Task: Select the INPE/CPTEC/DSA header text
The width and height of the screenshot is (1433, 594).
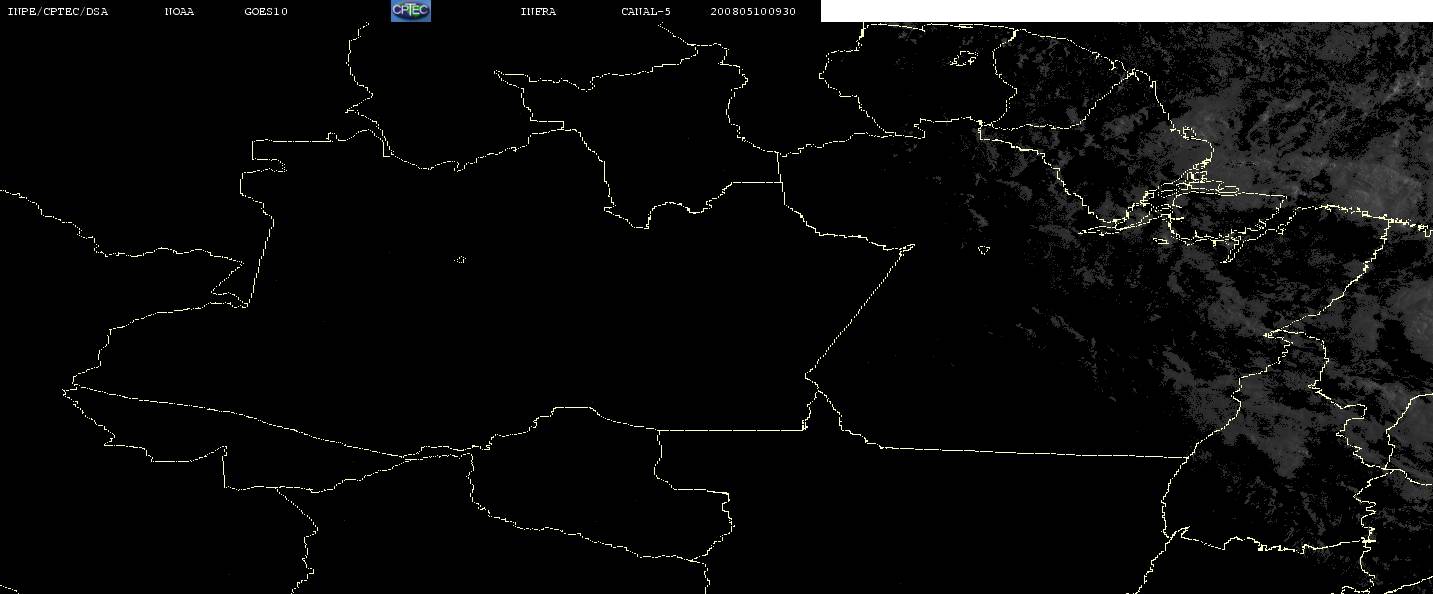Action: pos(58,12)
